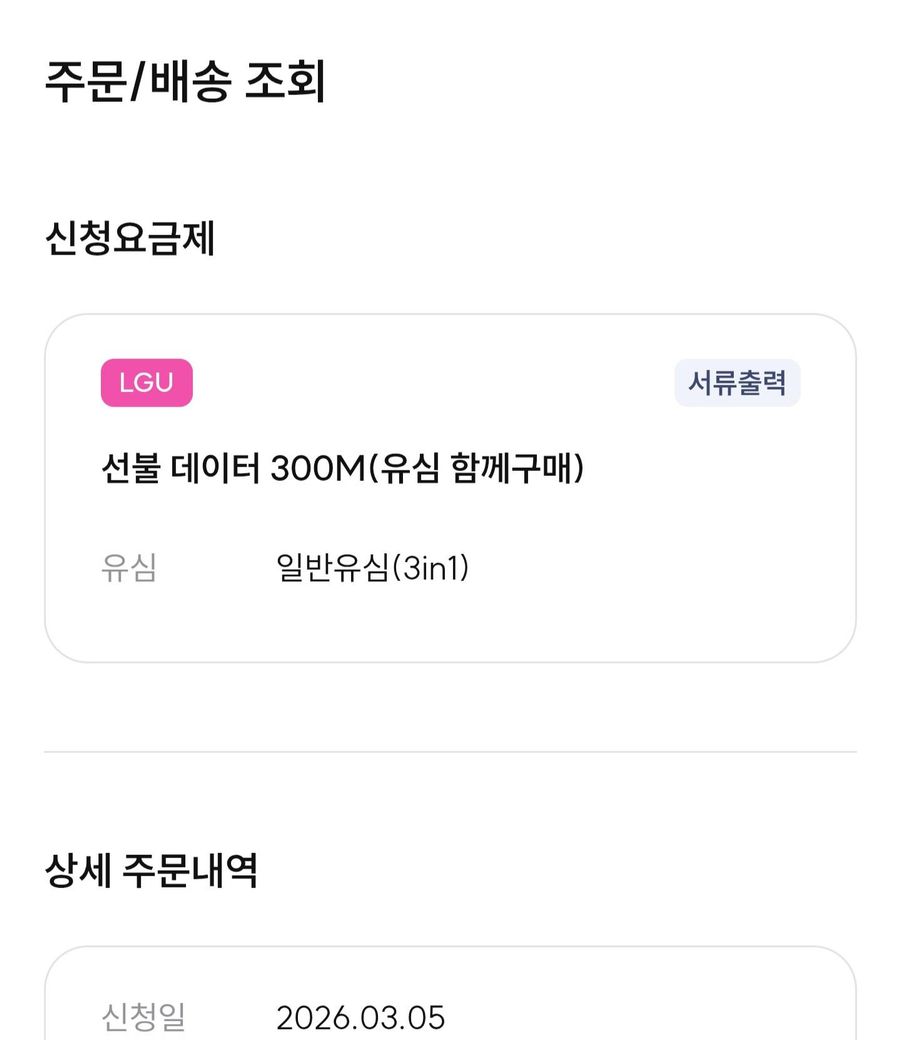The image size is (901, 1040).
Task: Click the (유심 함께구매) text in plan name
Action: coord(476,469)
